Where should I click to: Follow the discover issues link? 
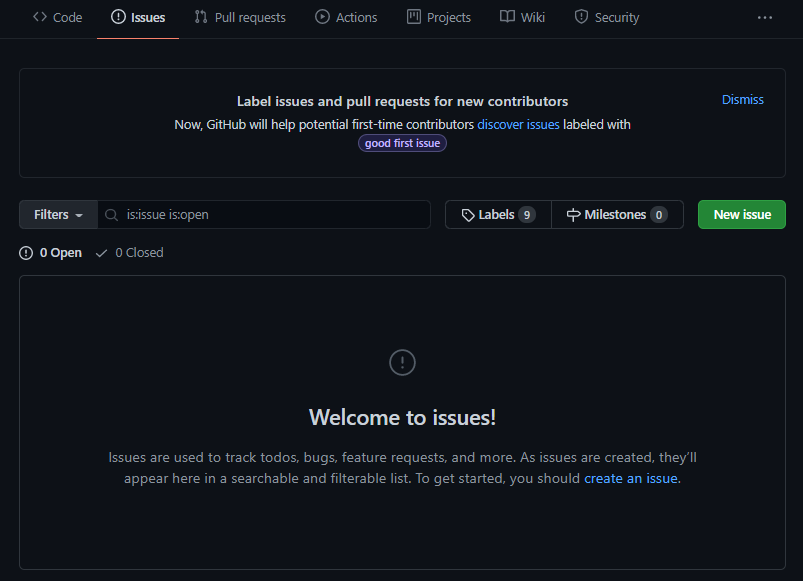point(518,124)
